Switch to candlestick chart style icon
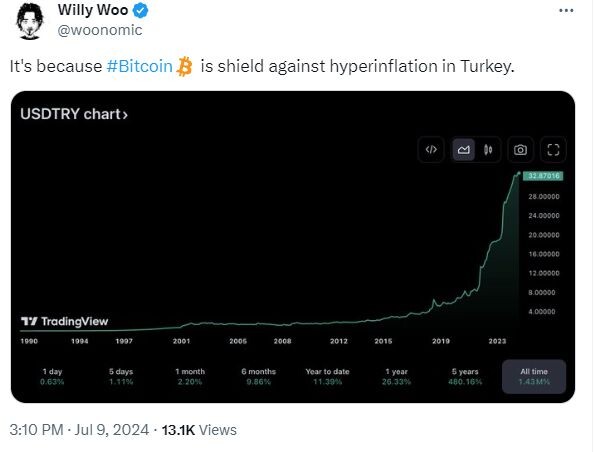 488,150
